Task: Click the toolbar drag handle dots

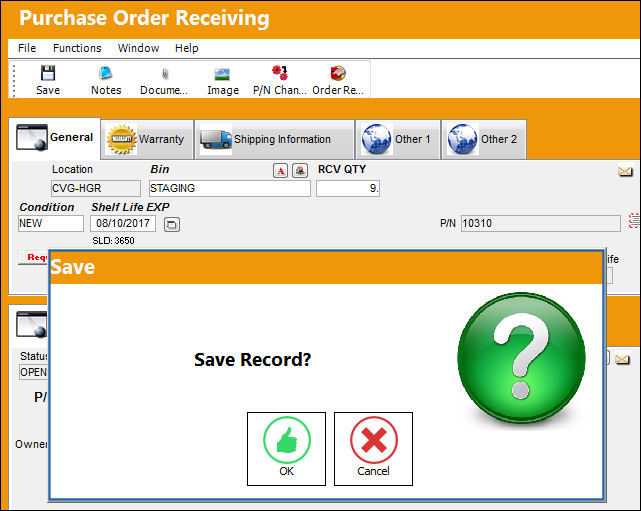Action: tap(14, 81)
